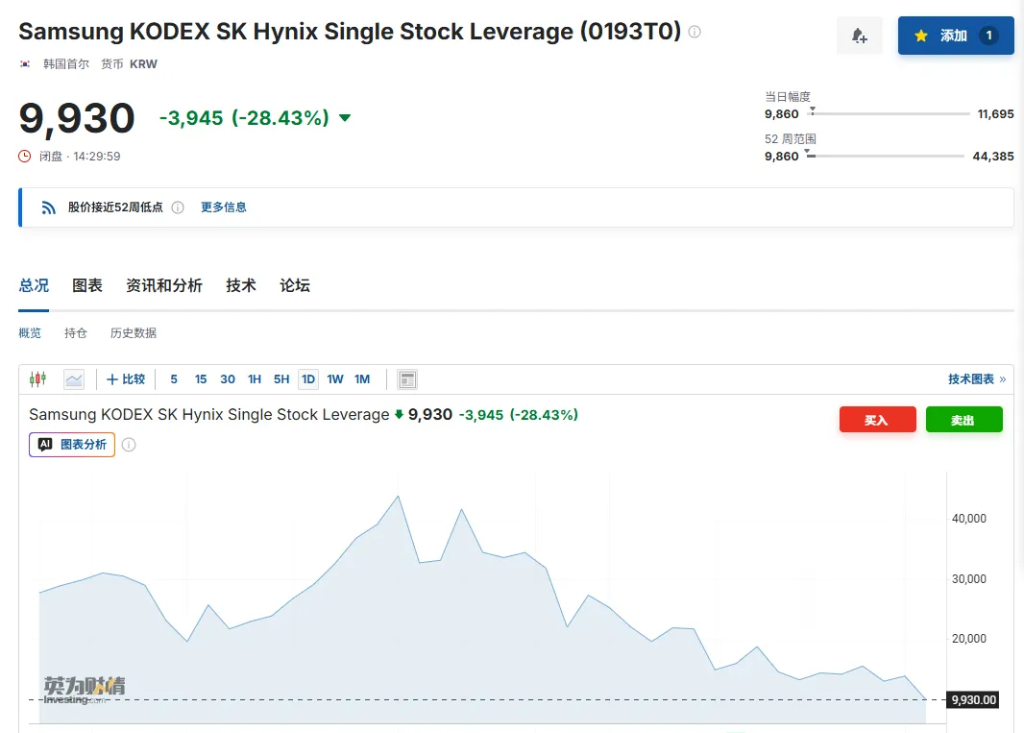Click info icon after 股价接近52周低点

[178, 207]
